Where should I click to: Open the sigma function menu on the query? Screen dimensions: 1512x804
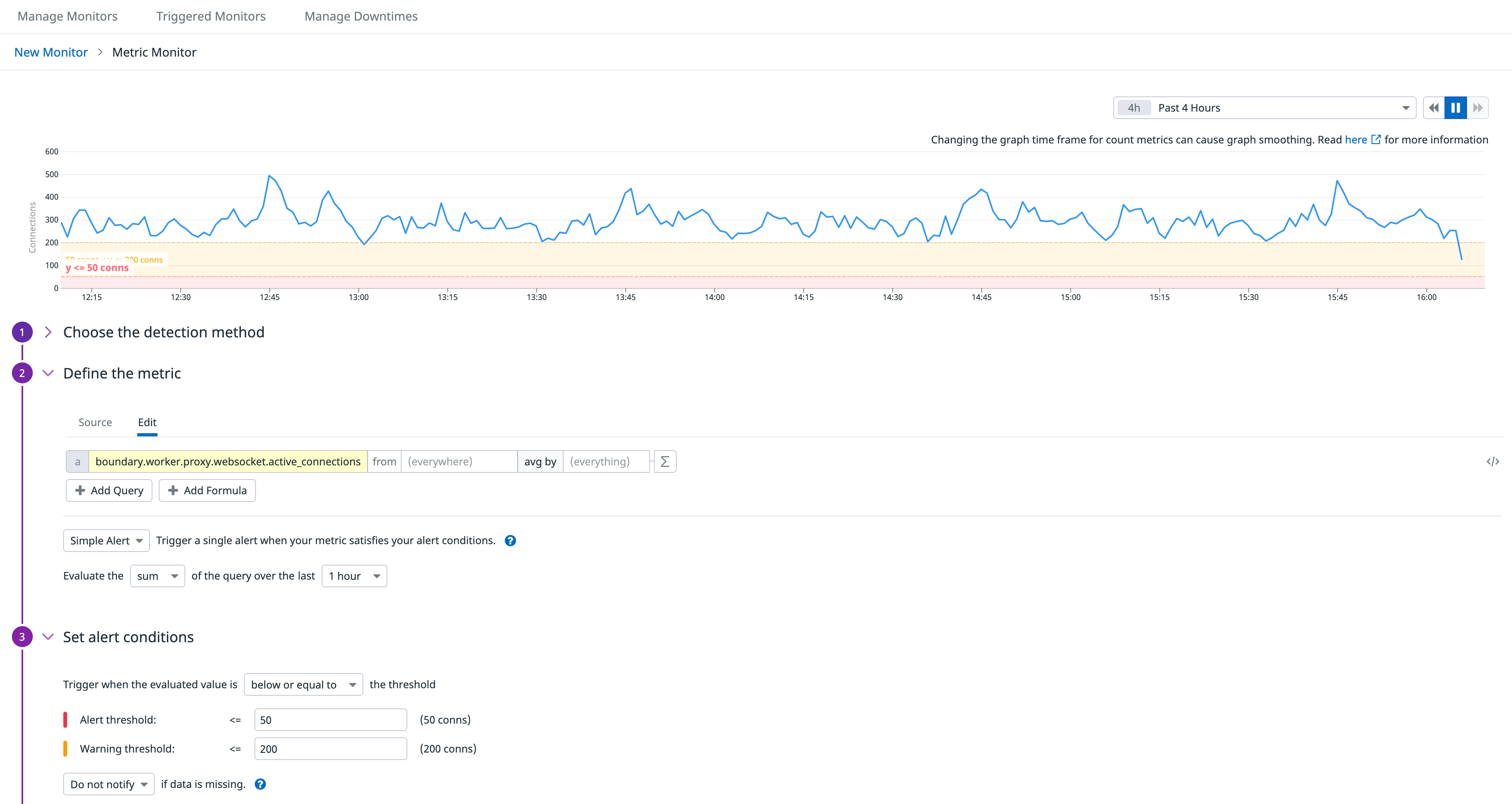[x=664, y=461]
